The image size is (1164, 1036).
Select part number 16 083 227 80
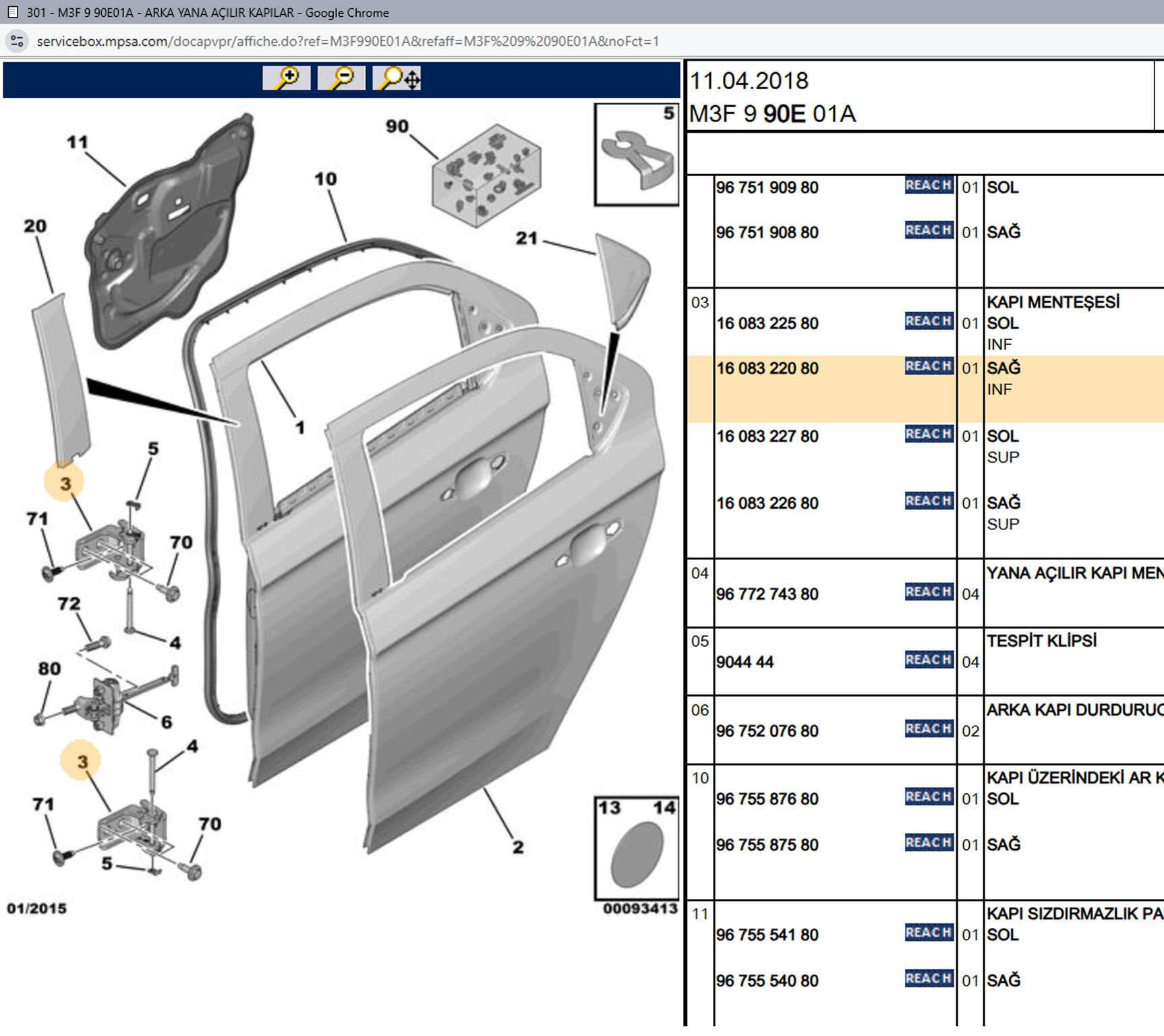(x=767, y=436)
